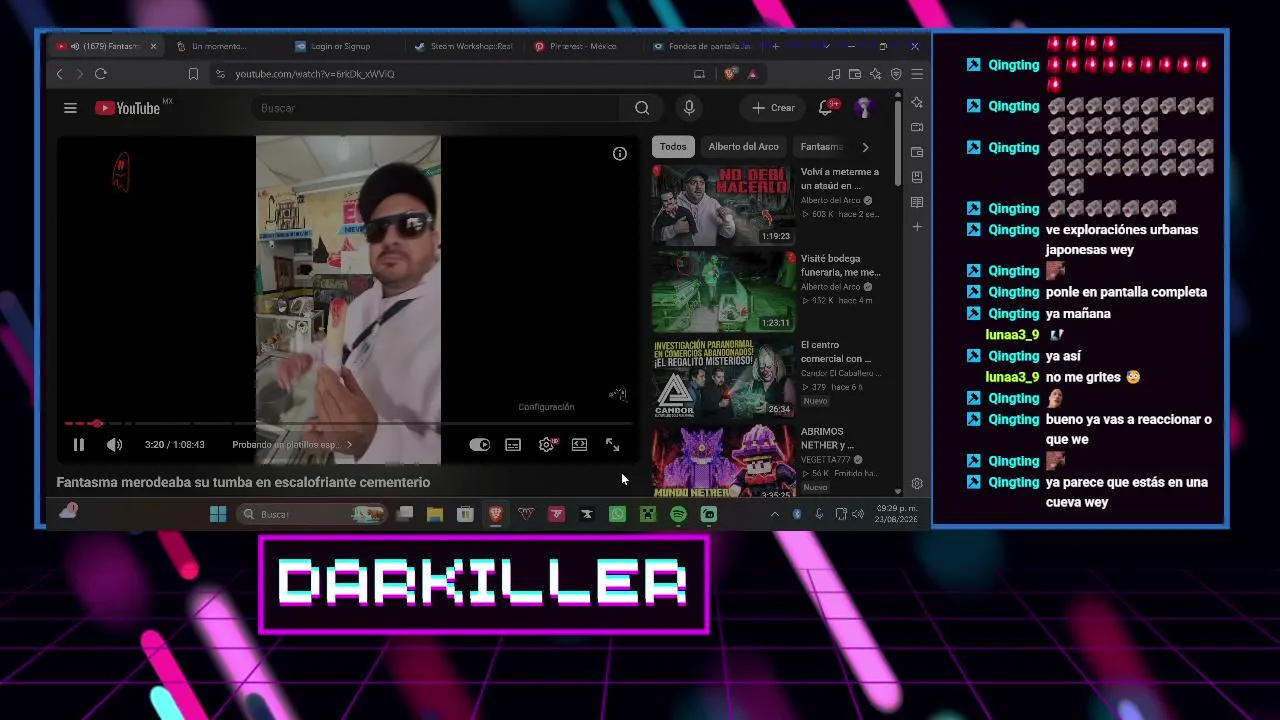This screenshot has height=720, width=1280.
Task: Bookmark this page in the browser
Action: point(193,74)
